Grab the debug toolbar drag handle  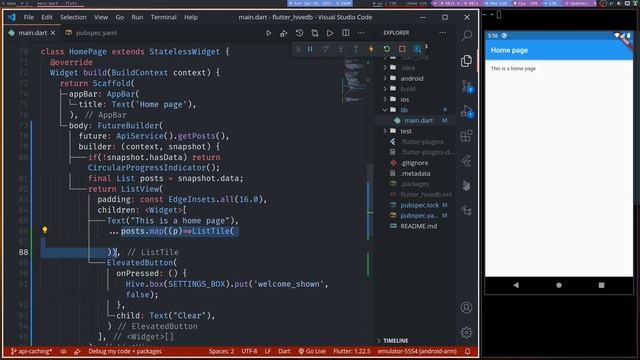click(x=298, y=49)
